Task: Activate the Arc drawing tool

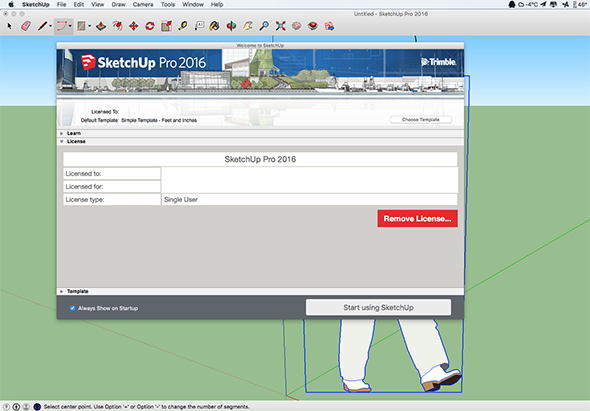Action: [x=61, y=26]
